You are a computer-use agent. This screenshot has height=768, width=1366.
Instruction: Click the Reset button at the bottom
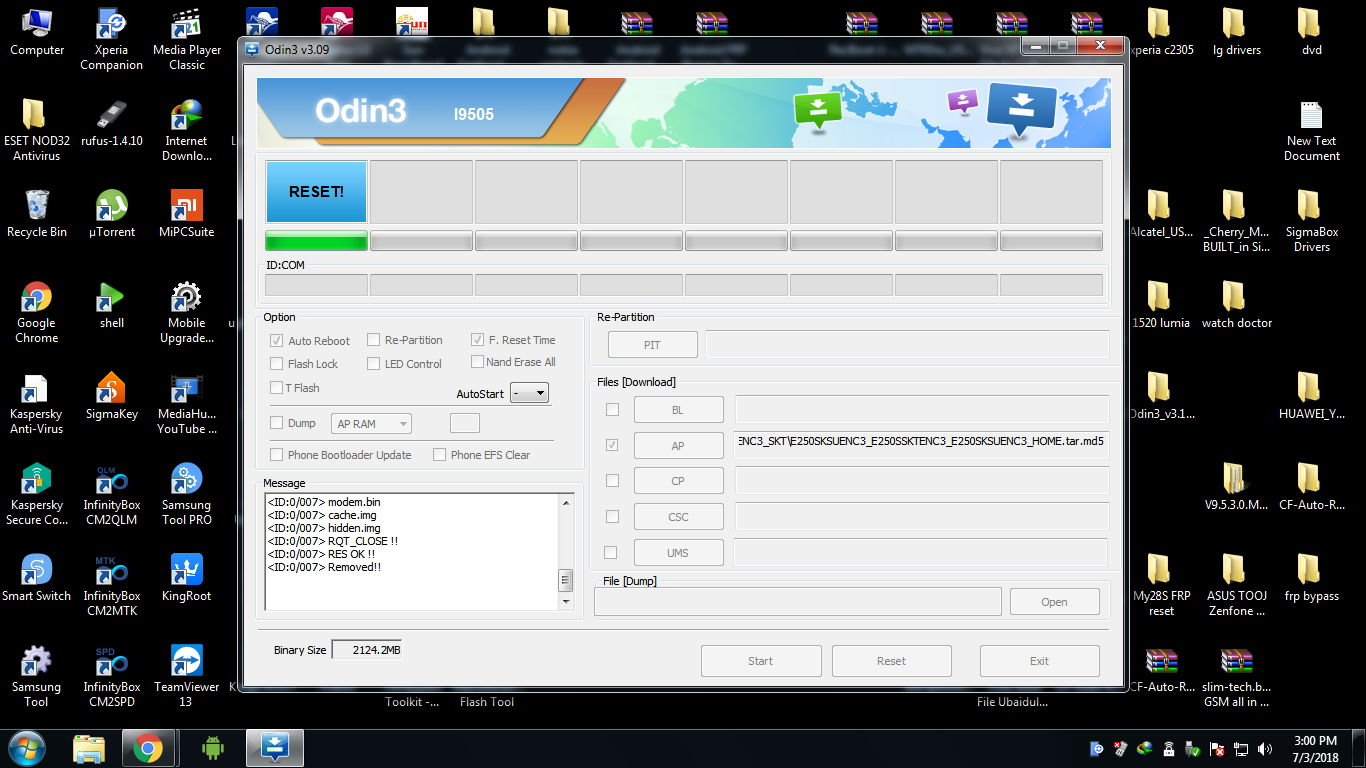click(x=892, y=661)
